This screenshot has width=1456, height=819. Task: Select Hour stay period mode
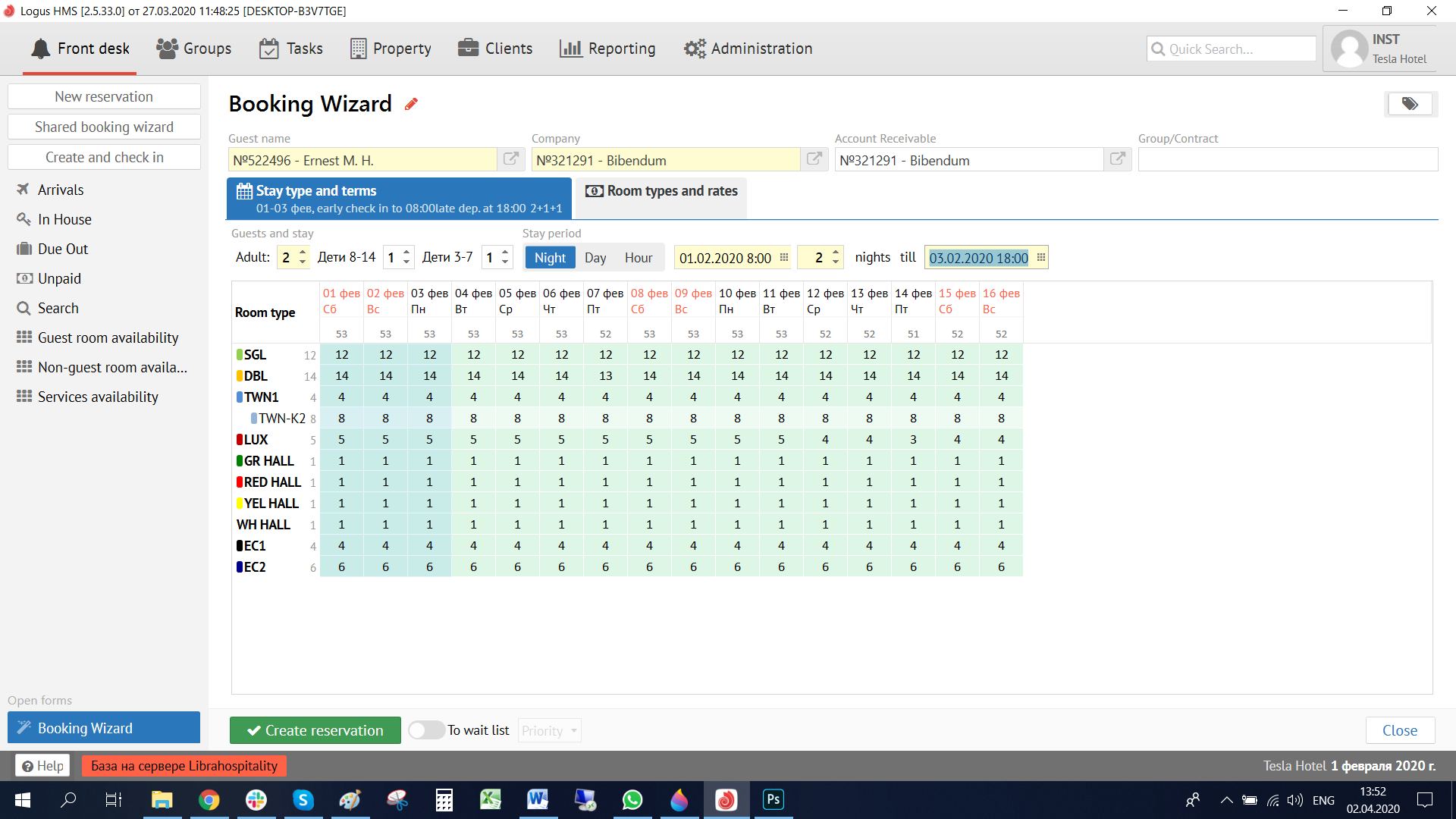(x=639, y=258)
